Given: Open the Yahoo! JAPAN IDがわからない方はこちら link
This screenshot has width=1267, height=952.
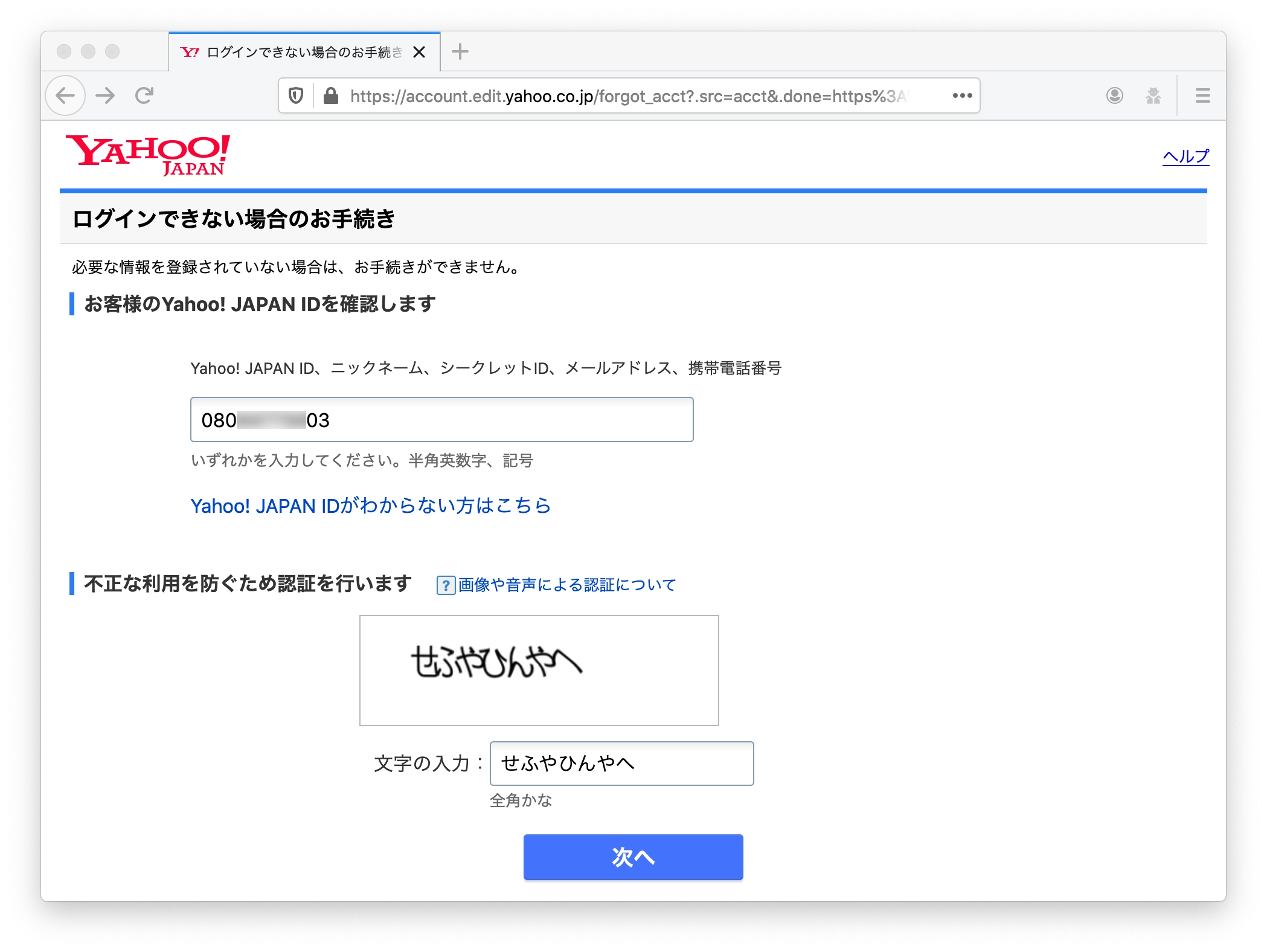Looking at the screenshot, I should pyautogui.click(x=370, y=506).
